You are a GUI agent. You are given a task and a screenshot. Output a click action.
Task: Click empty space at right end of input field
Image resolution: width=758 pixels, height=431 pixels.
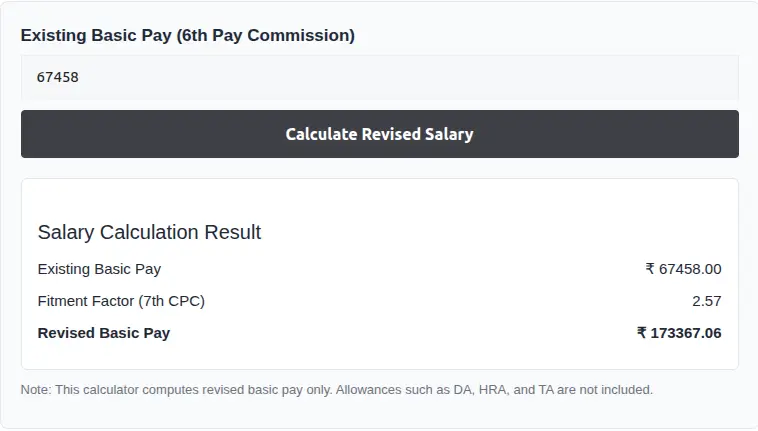(x=700, y=77)
